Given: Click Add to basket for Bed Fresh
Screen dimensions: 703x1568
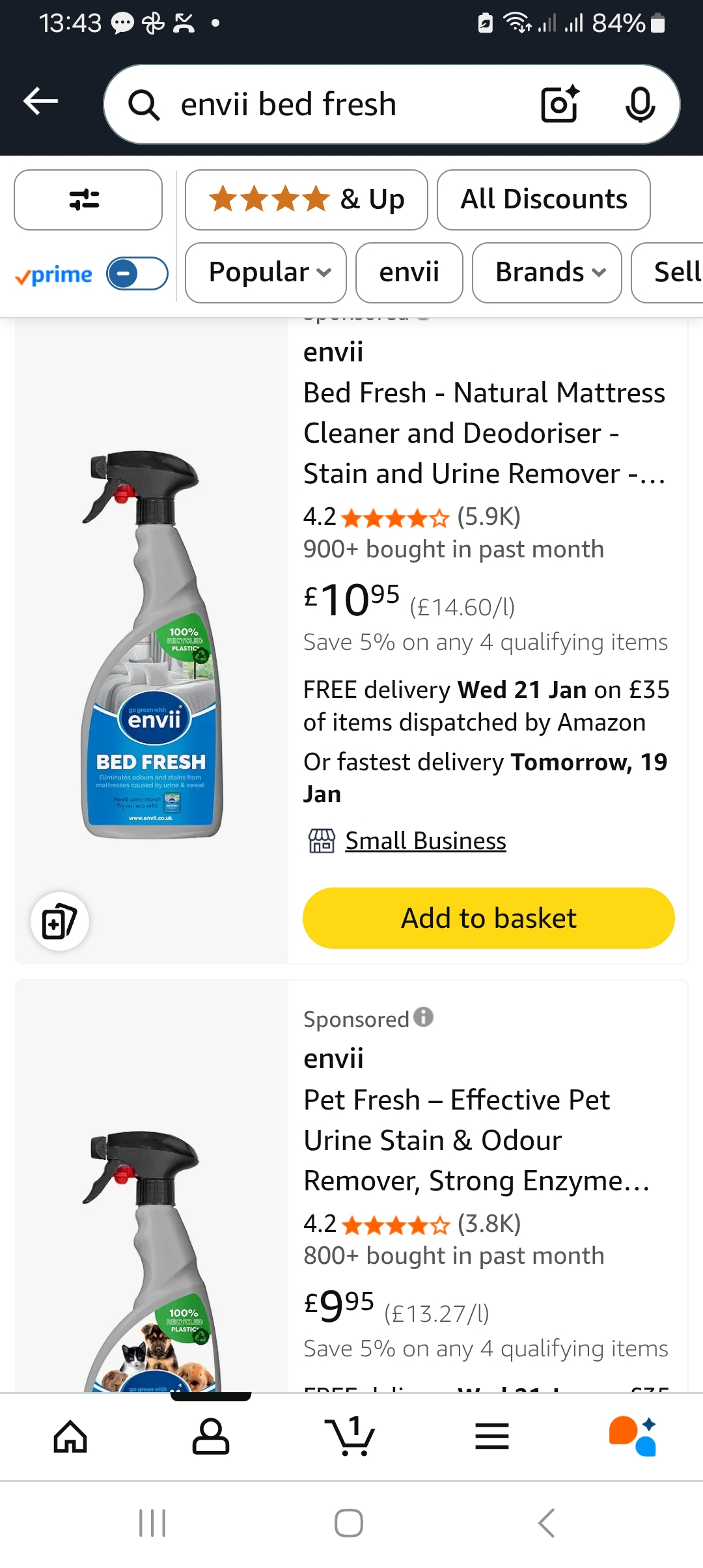Looking at the screenshot, I should [x=488, y=918].
